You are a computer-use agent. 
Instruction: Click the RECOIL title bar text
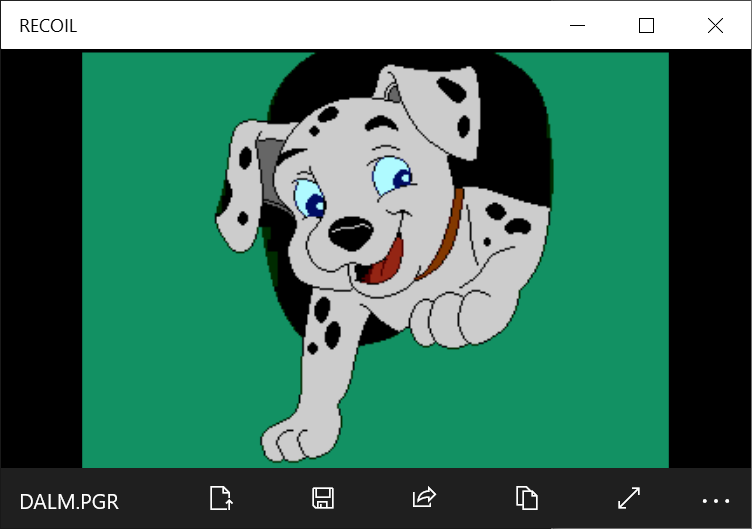[x=48, y=26]
